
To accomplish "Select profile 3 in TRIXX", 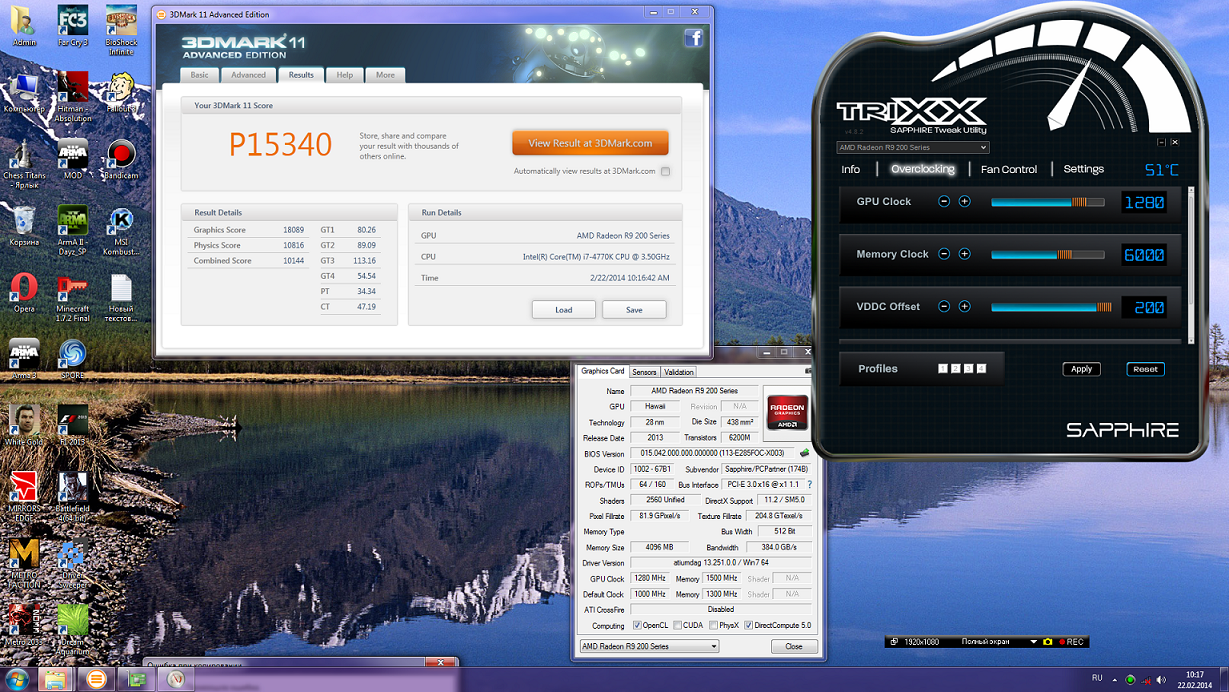I will click(x=968, y=369).
